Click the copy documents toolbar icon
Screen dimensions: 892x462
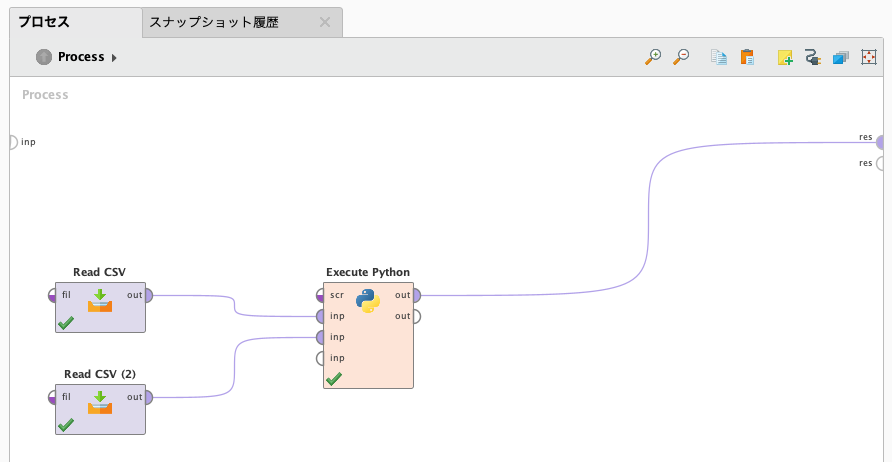pos(719,57)
